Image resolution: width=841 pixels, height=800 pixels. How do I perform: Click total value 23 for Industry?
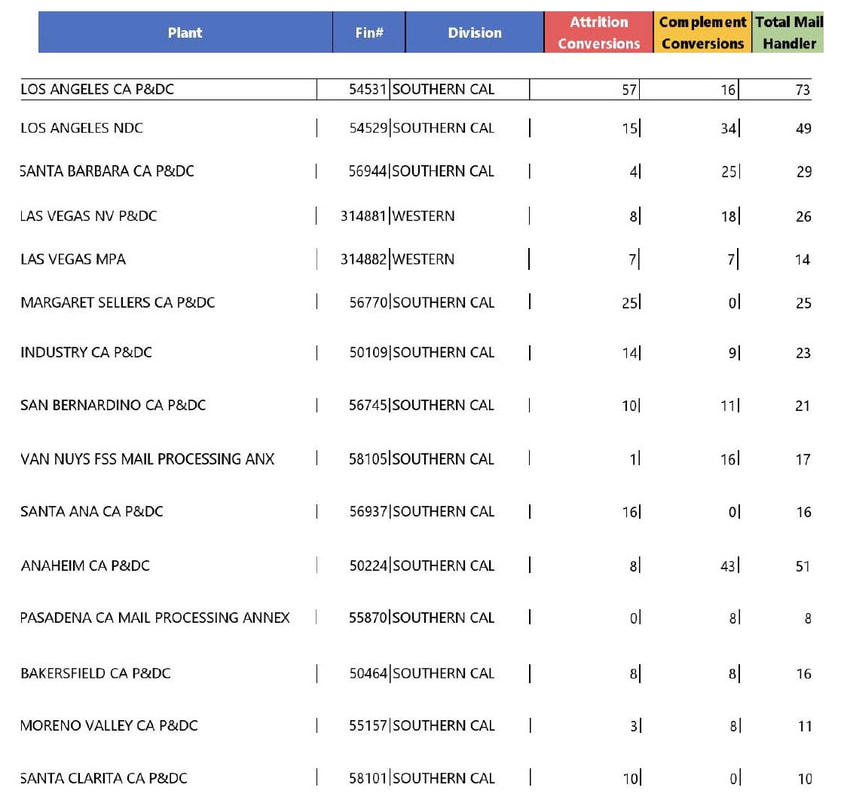(803, 353)
